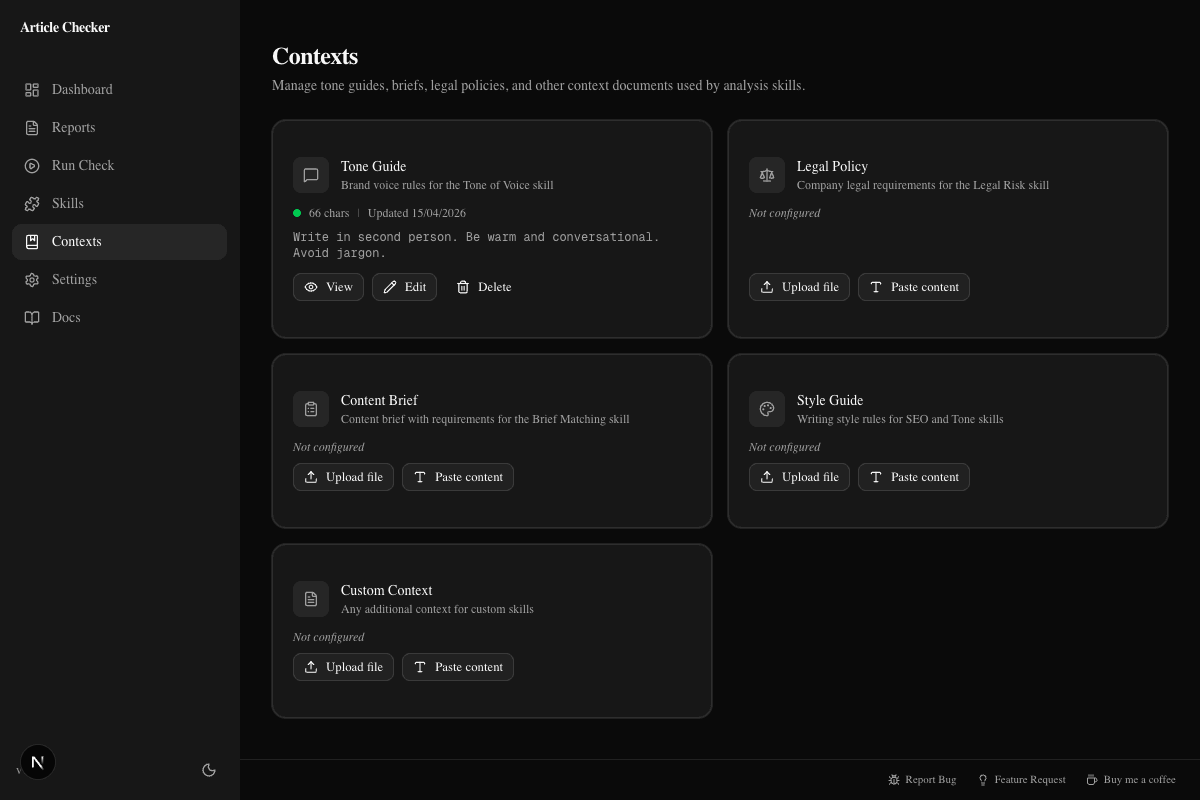The width and height of the screenshot is (1200, 800).
Task: Toggle dark mode with the moon switch
Action: coord(209,770)
